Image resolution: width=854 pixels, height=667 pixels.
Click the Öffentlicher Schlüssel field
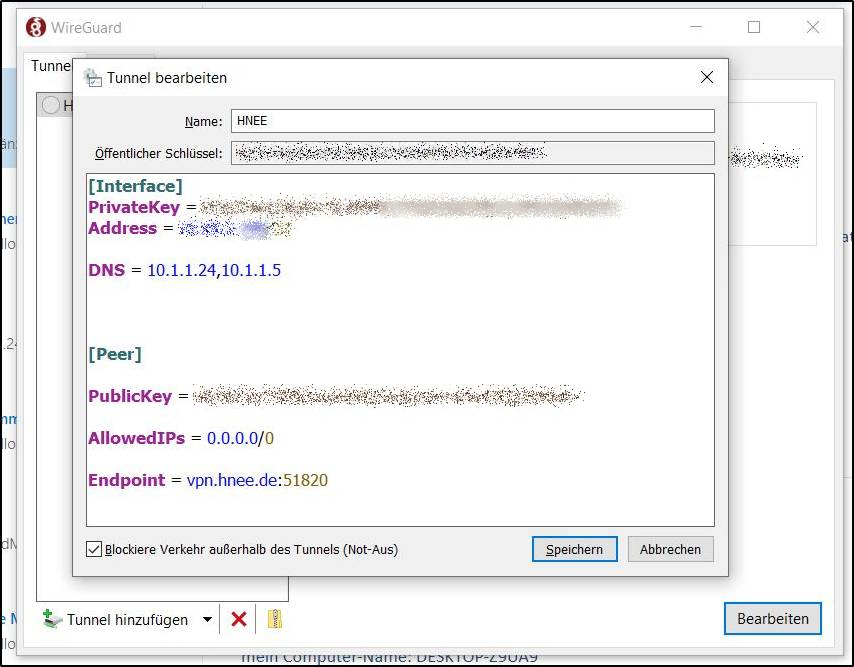(472, 153)
